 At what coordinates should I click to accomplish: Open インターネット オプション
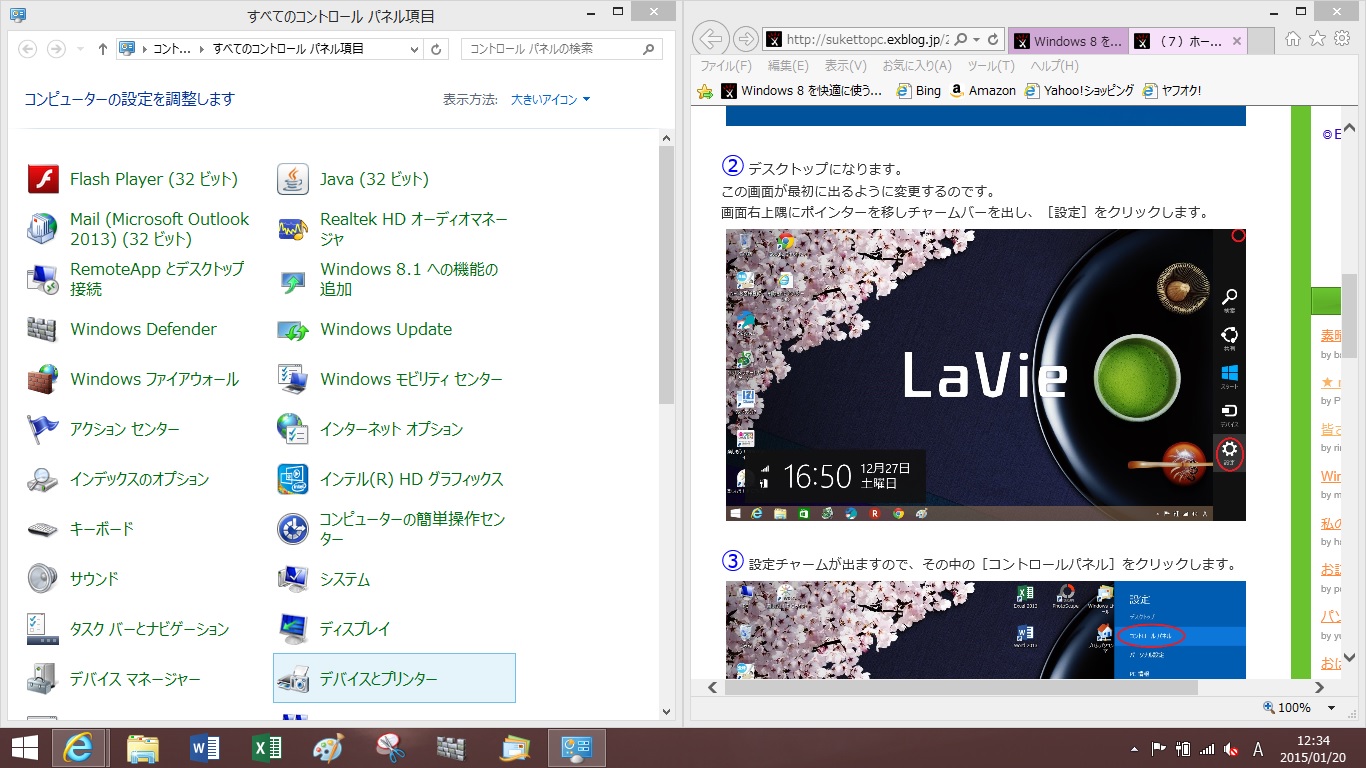pyautogui.click(x=370, y=429)
